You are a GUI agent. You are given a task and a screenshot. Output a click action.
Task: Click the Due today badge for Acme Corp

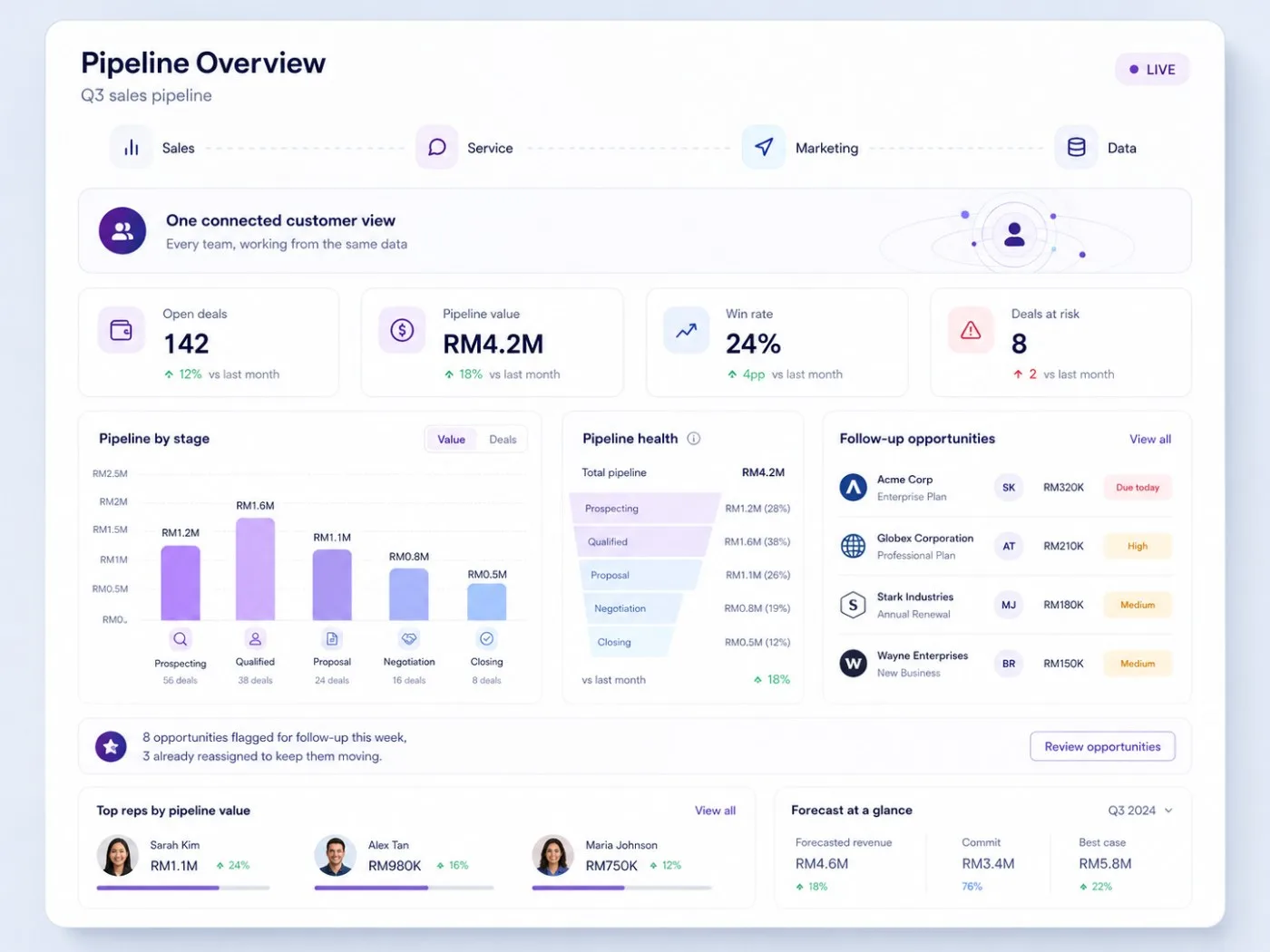coord(1138,488)
